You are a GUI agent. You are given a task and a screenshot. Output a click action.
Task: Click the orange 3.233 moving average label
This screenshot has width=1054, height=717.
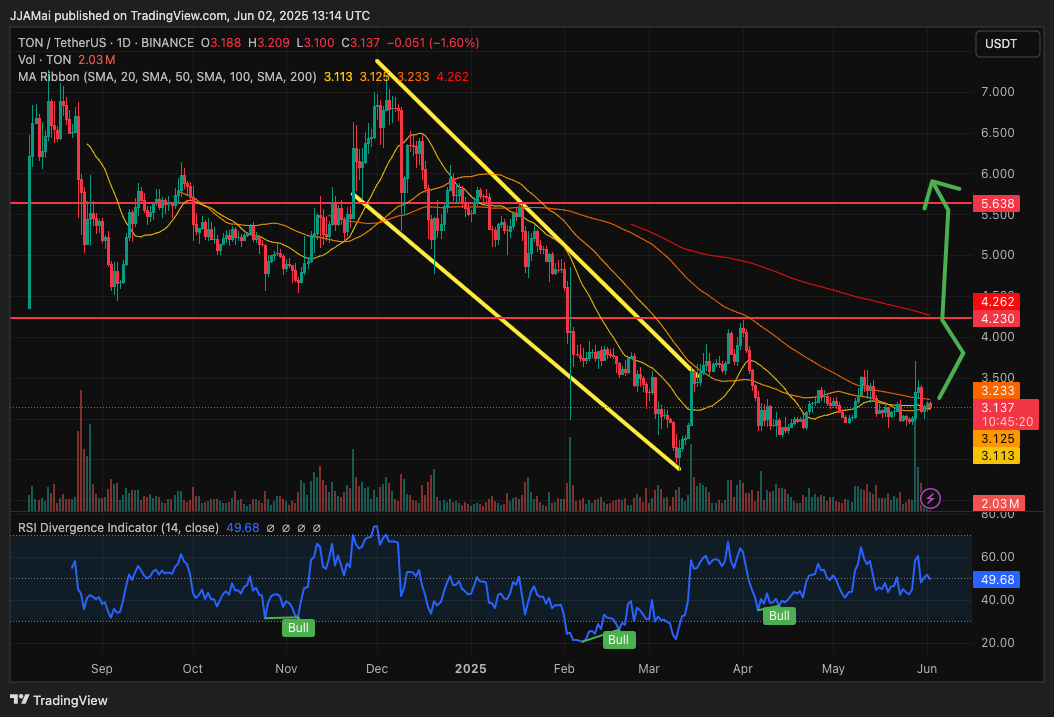pos(999,391)
